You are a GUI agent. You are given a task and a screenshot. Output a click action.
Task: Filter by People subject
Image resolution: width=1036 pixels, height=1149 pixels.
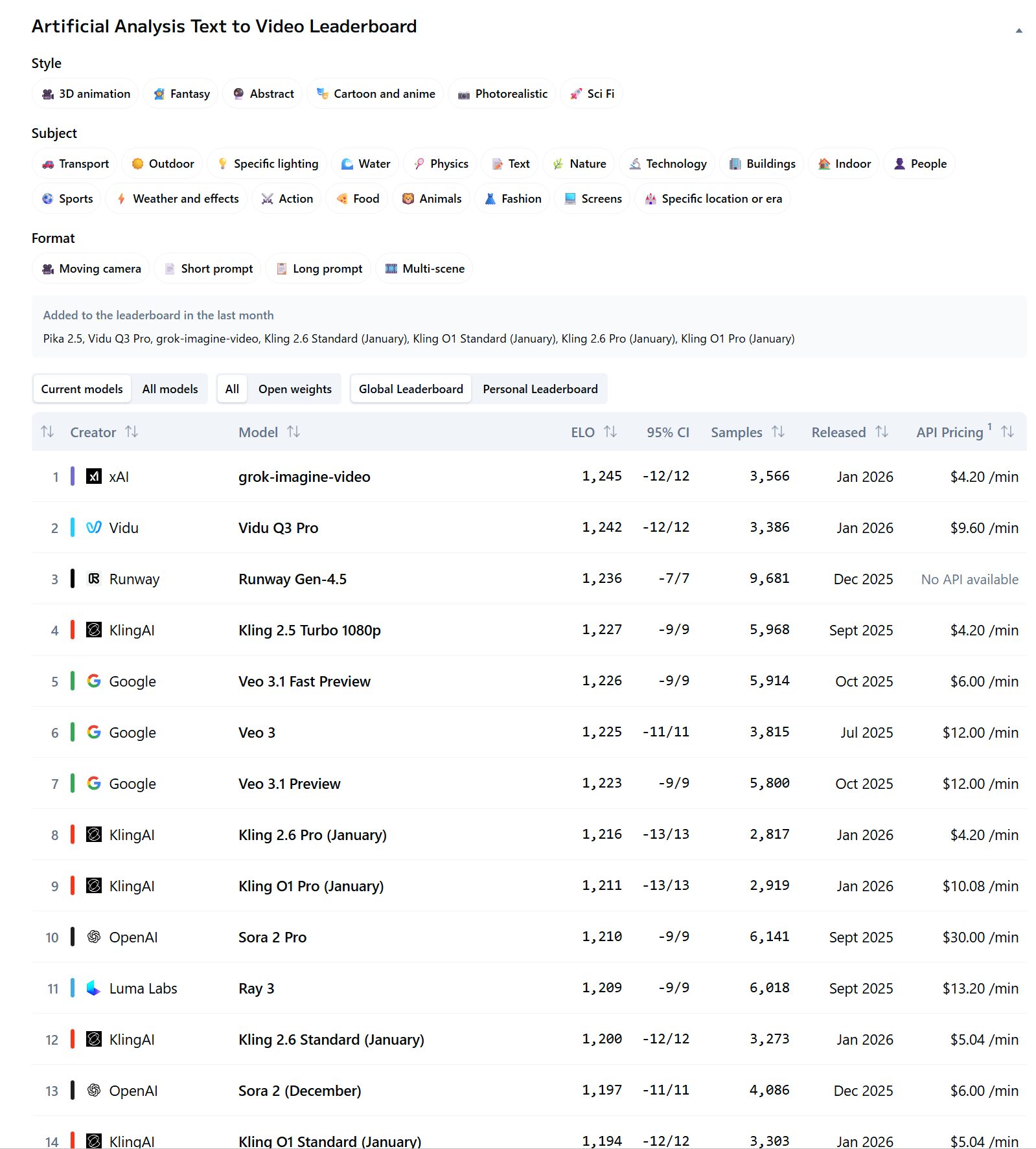coord(919,164)
